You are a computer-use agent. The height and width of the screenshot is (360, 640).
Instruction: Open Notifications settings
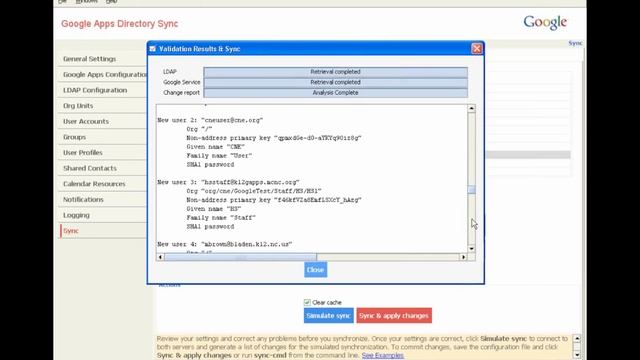[x=83, y=200]
